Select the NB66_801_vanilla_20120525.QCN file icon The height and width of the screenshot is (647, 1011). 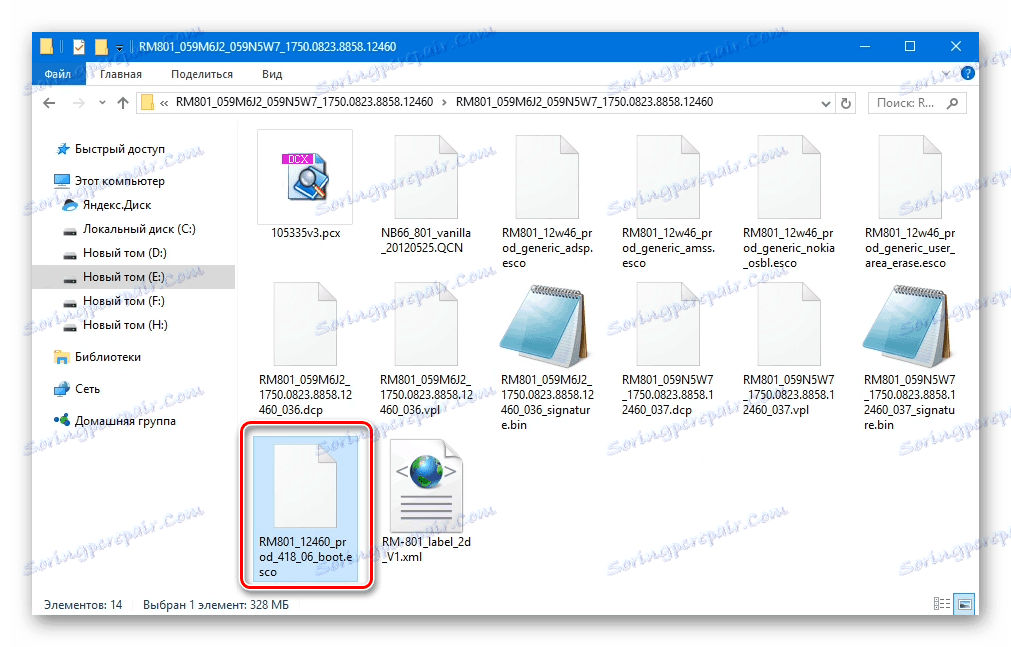point(426,177)
